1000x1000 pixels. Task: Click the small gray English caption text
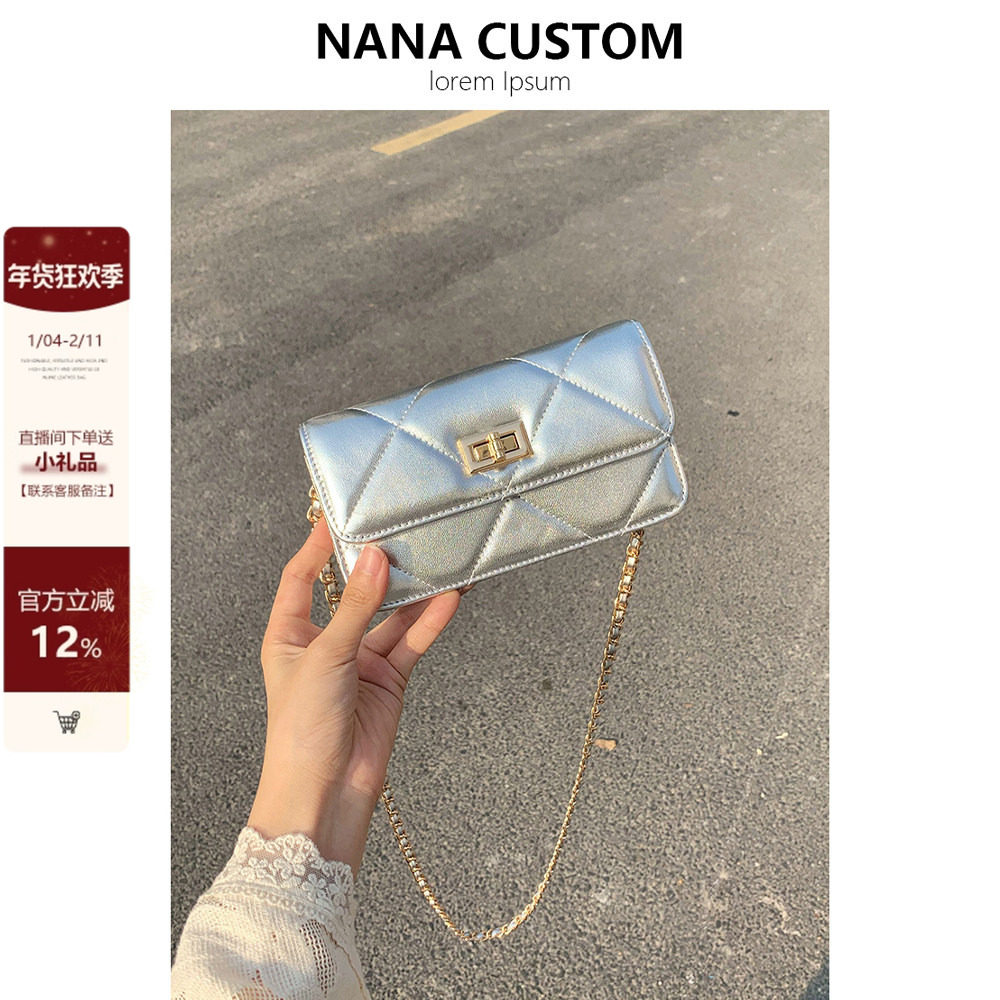tap(64, 369)
